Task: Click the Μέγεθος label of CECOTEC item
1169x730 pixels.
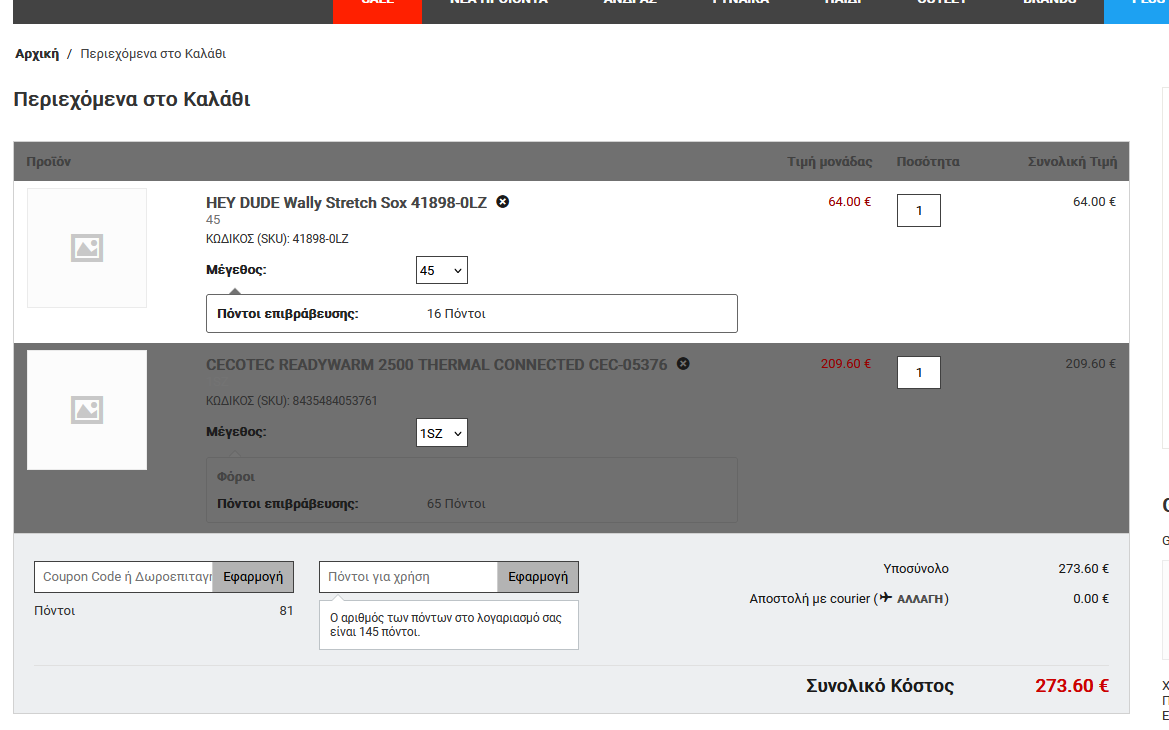Action: point(236,432)
